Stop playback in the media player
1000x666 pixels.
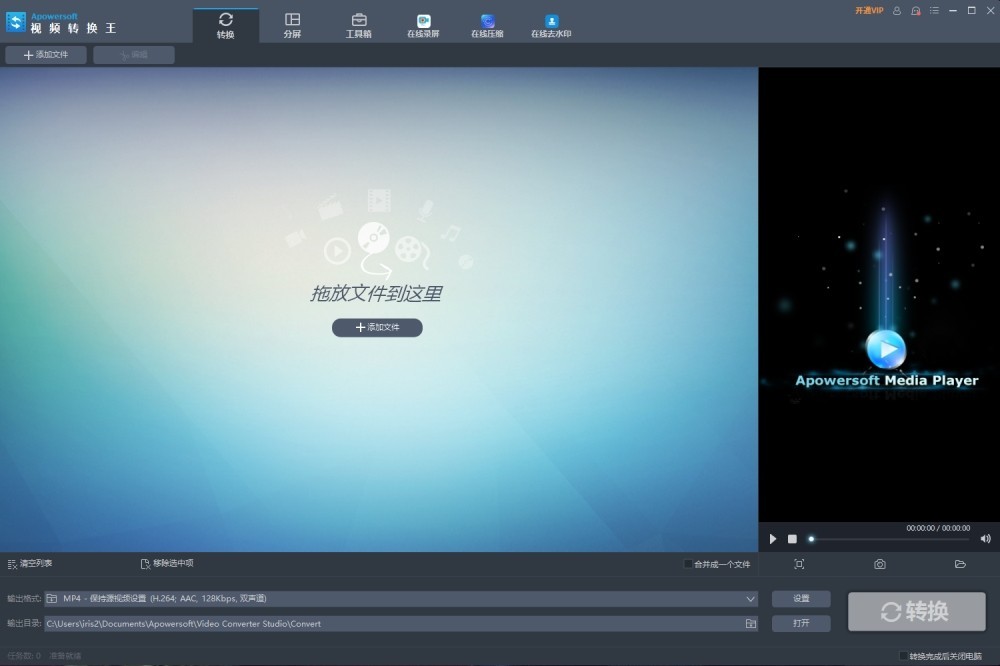pos(792,539)
